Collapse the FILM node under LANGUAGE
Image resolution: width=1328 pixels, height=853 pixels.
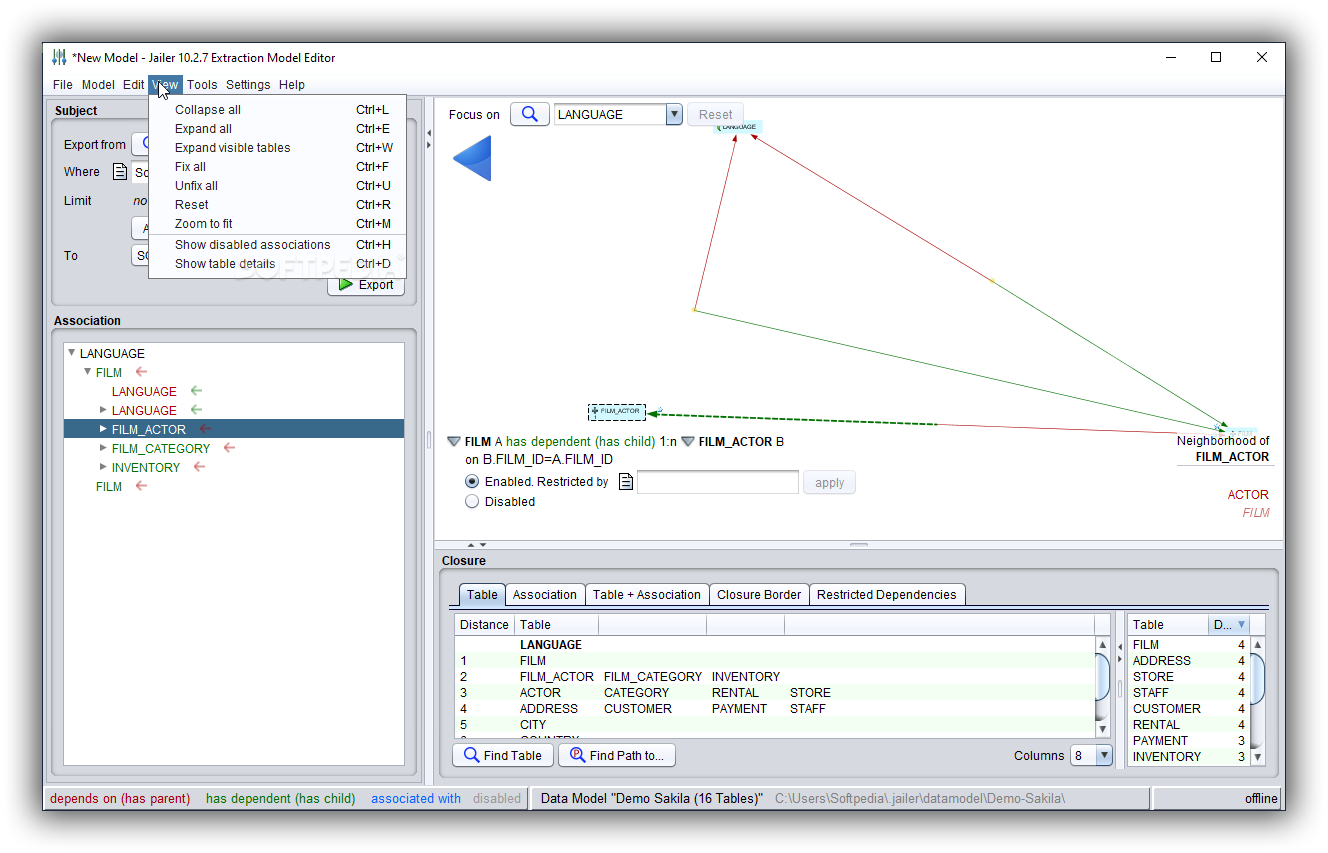tap(88, 372)
